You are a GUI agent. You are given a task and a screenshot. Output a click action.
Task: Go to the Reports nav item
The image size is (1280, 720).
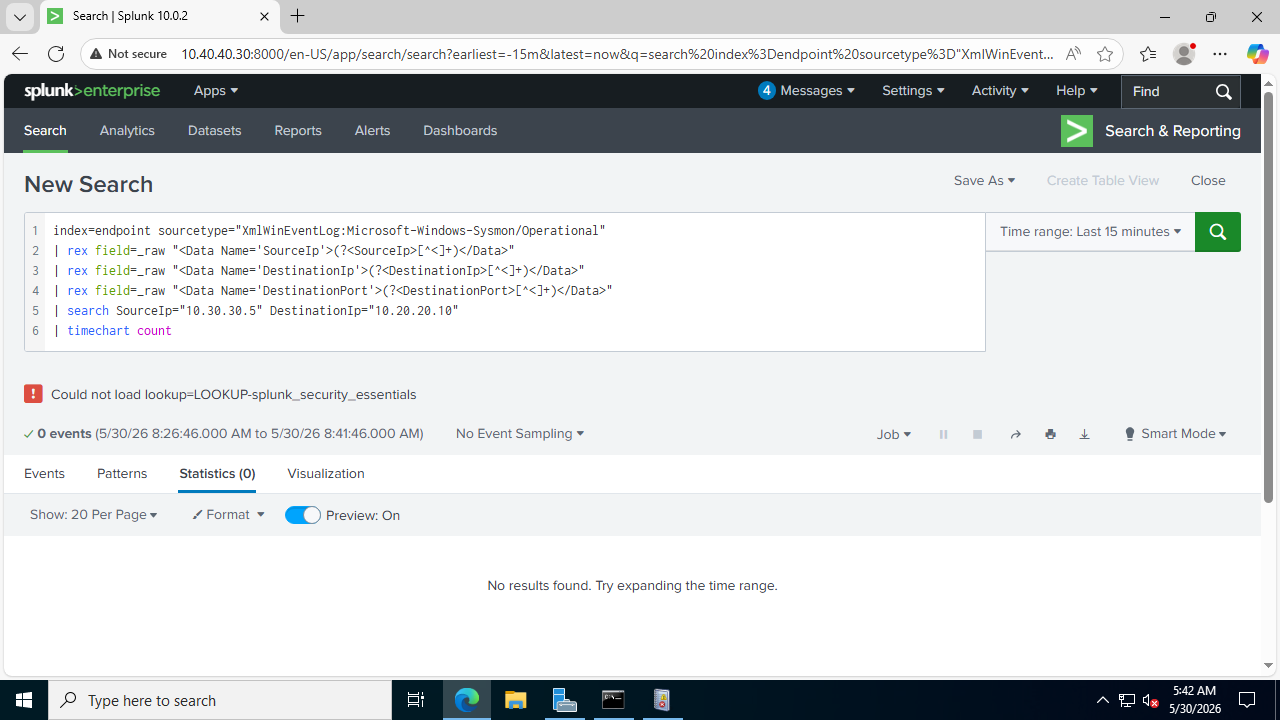tap(298, 131)
